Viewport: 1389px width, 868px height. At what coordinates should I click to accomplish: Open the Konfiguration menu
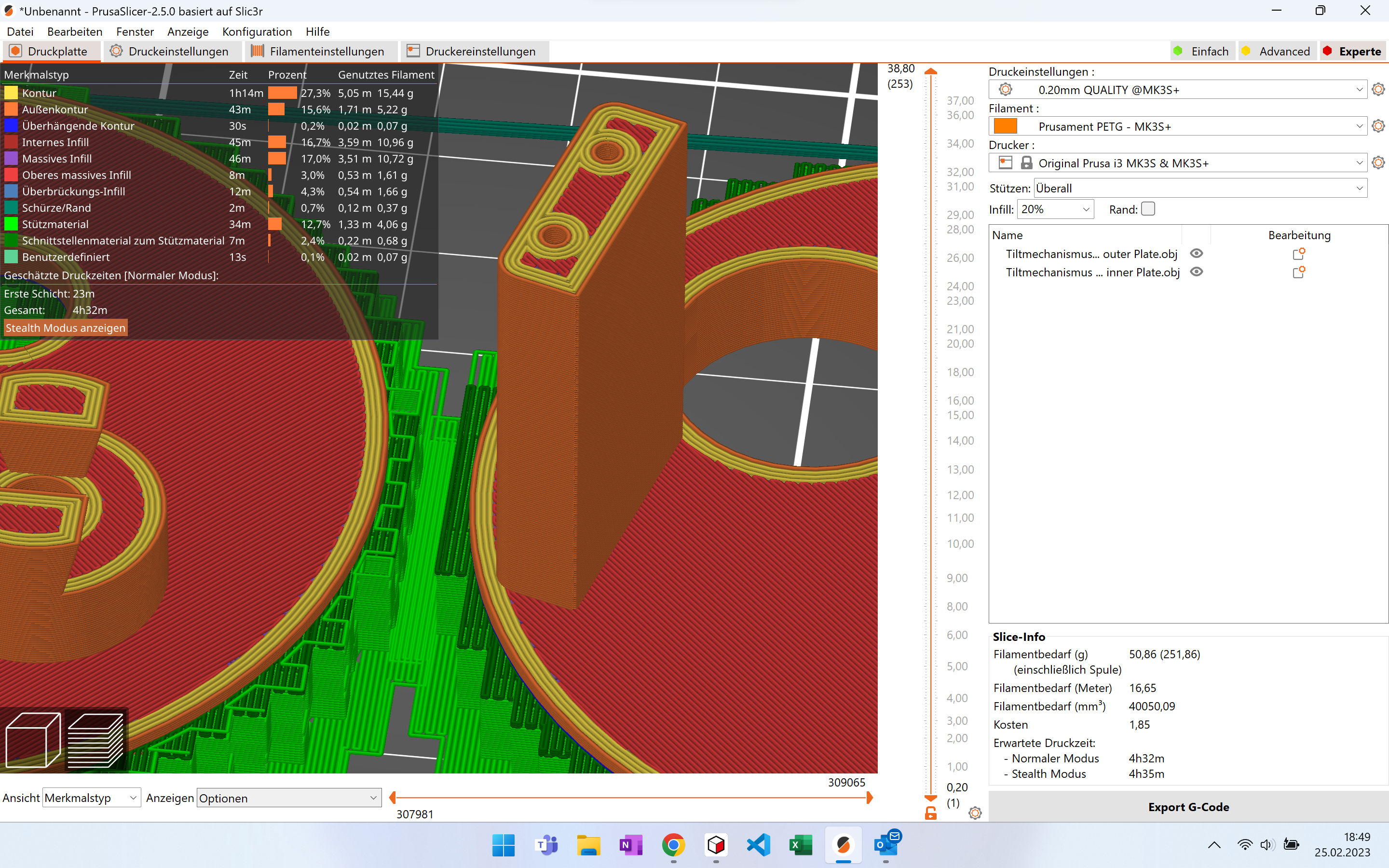pyautogui.click(x=257, y=31)
